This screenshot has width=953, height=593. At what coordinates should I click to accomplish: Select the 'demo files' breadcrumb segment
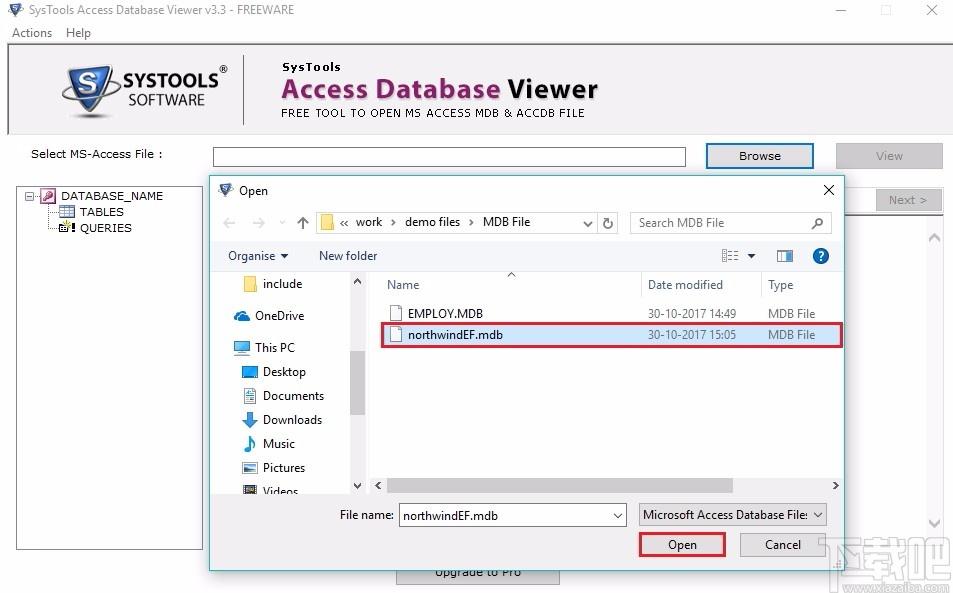(432, 222)
